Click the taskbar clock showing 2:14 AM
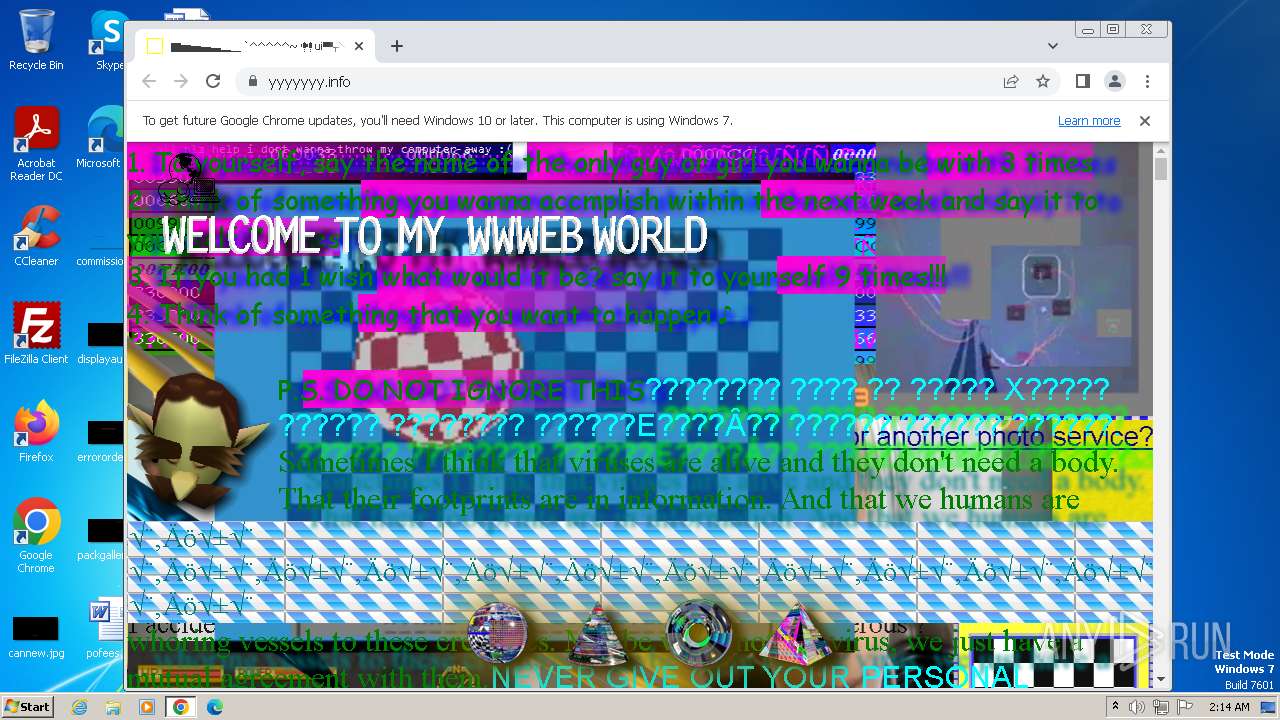 point(1229,707)
